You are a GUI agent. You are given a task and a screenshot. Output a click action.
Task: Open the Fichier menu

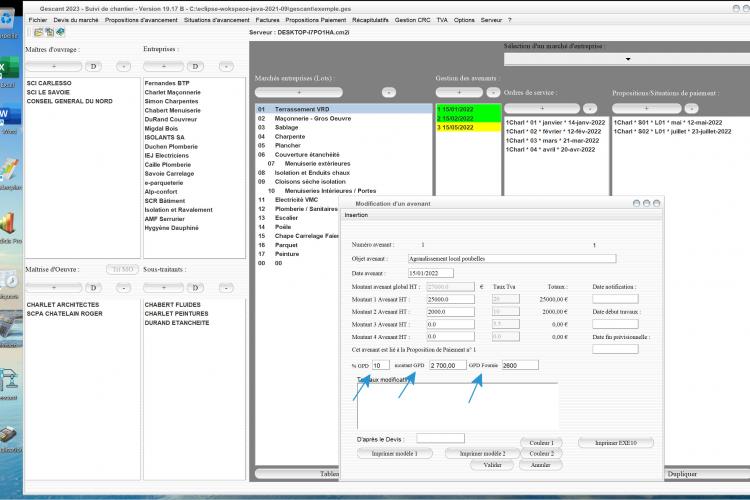(x=38, y=20)
